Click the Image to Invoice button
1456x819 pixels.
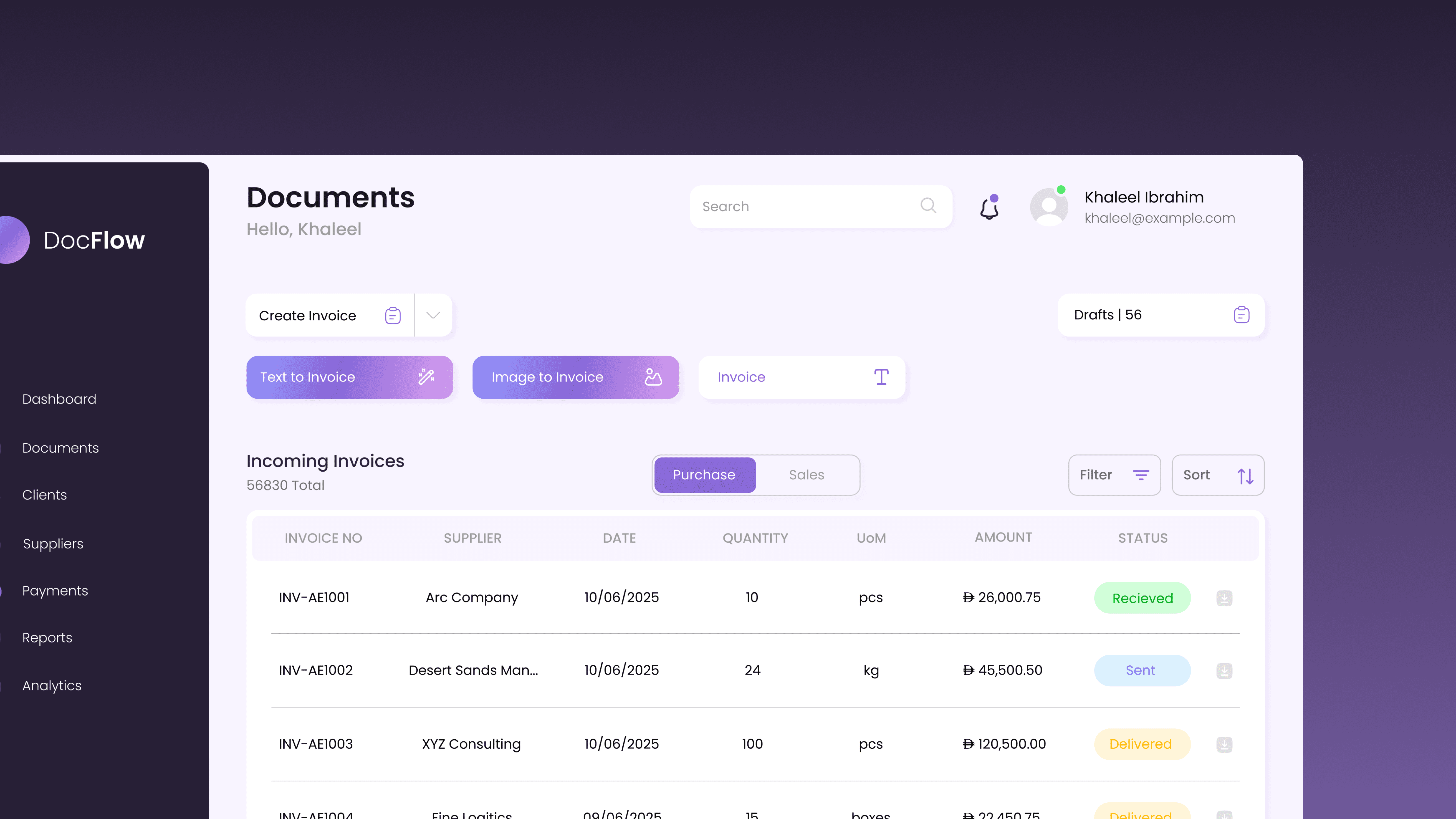(575, 377)
